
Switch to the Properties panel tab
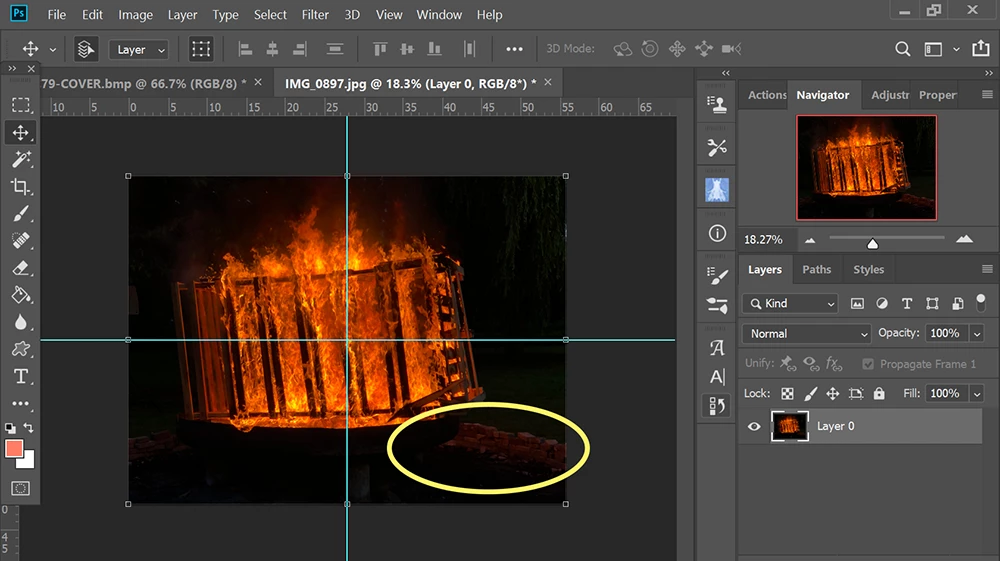coord(937,95)
